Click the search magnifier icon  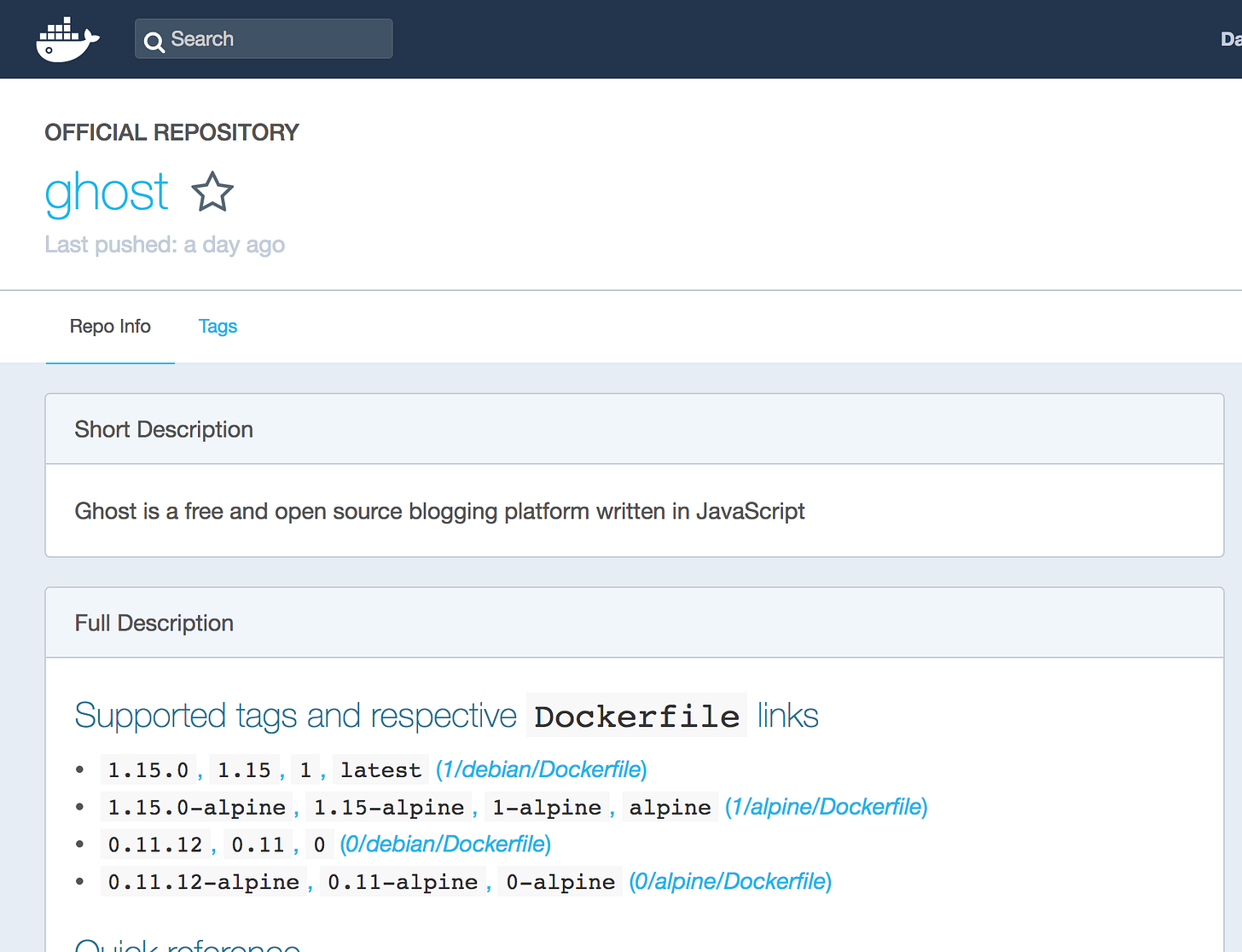(154, 41)
